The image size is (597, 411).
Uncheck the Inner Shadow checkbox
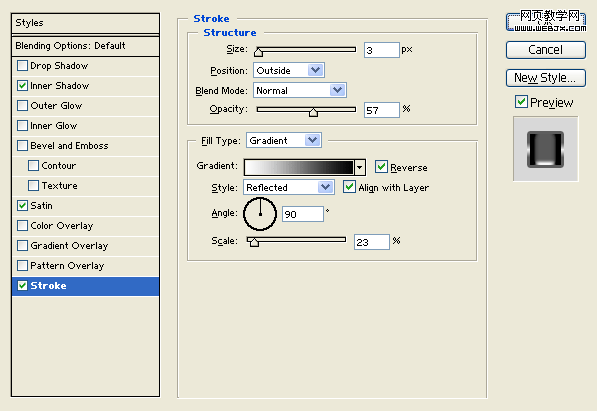(x=22, y=85)
